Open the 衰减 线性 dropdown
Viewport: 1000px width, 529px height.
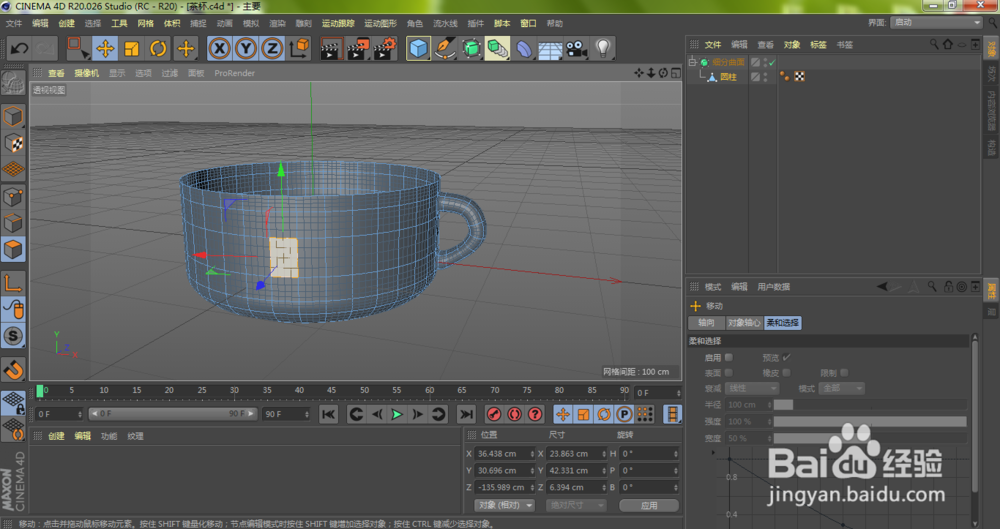752,388
